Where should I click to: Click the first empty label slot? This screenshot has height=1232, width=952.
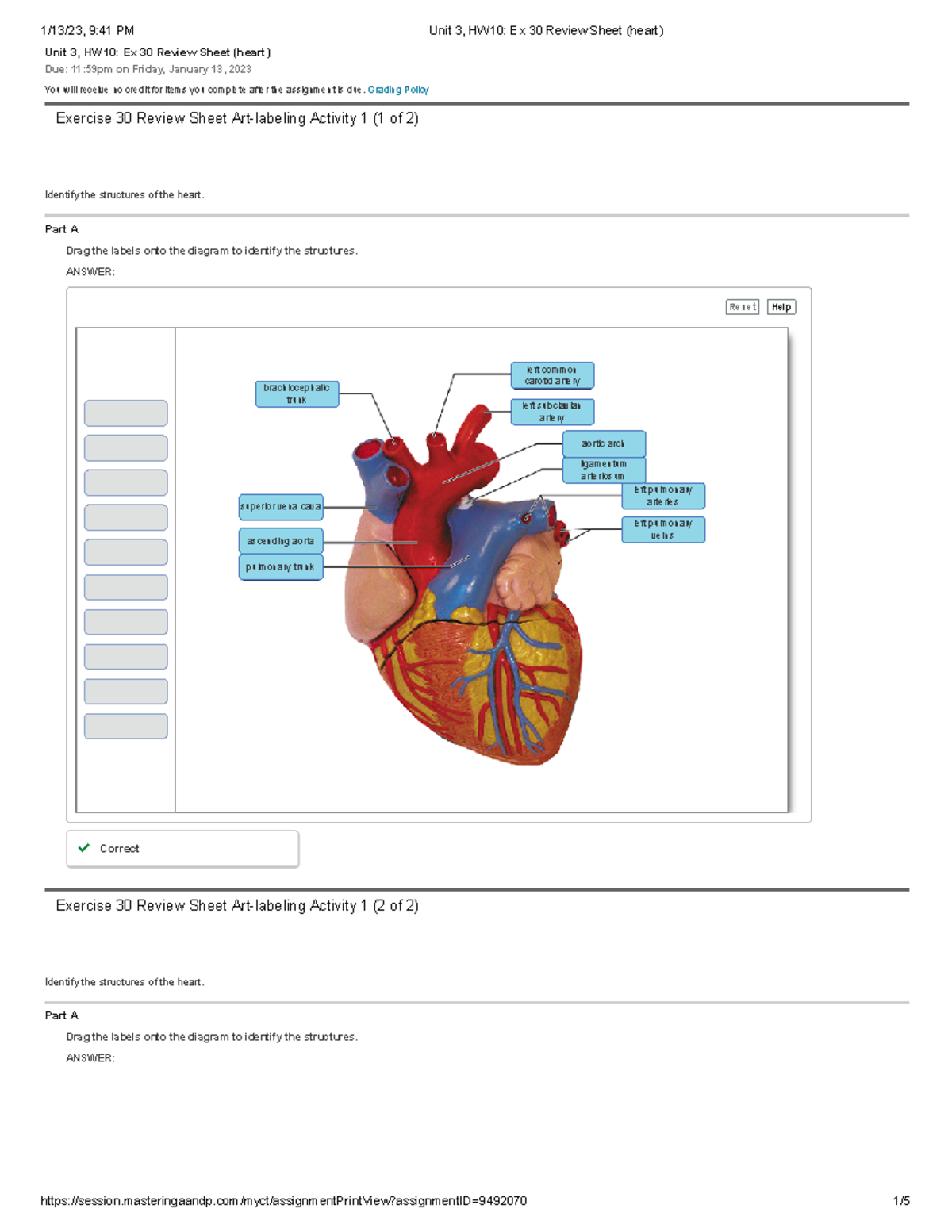(125, 413)
